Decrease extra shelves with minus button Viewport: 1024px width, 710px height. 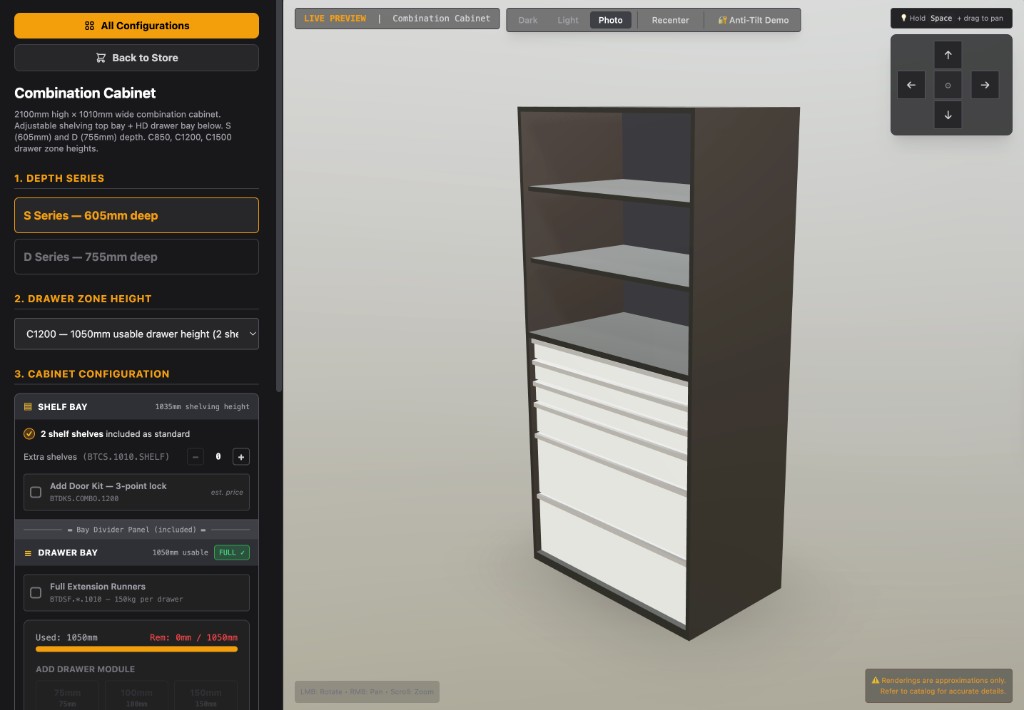click(x=196, y=456)
